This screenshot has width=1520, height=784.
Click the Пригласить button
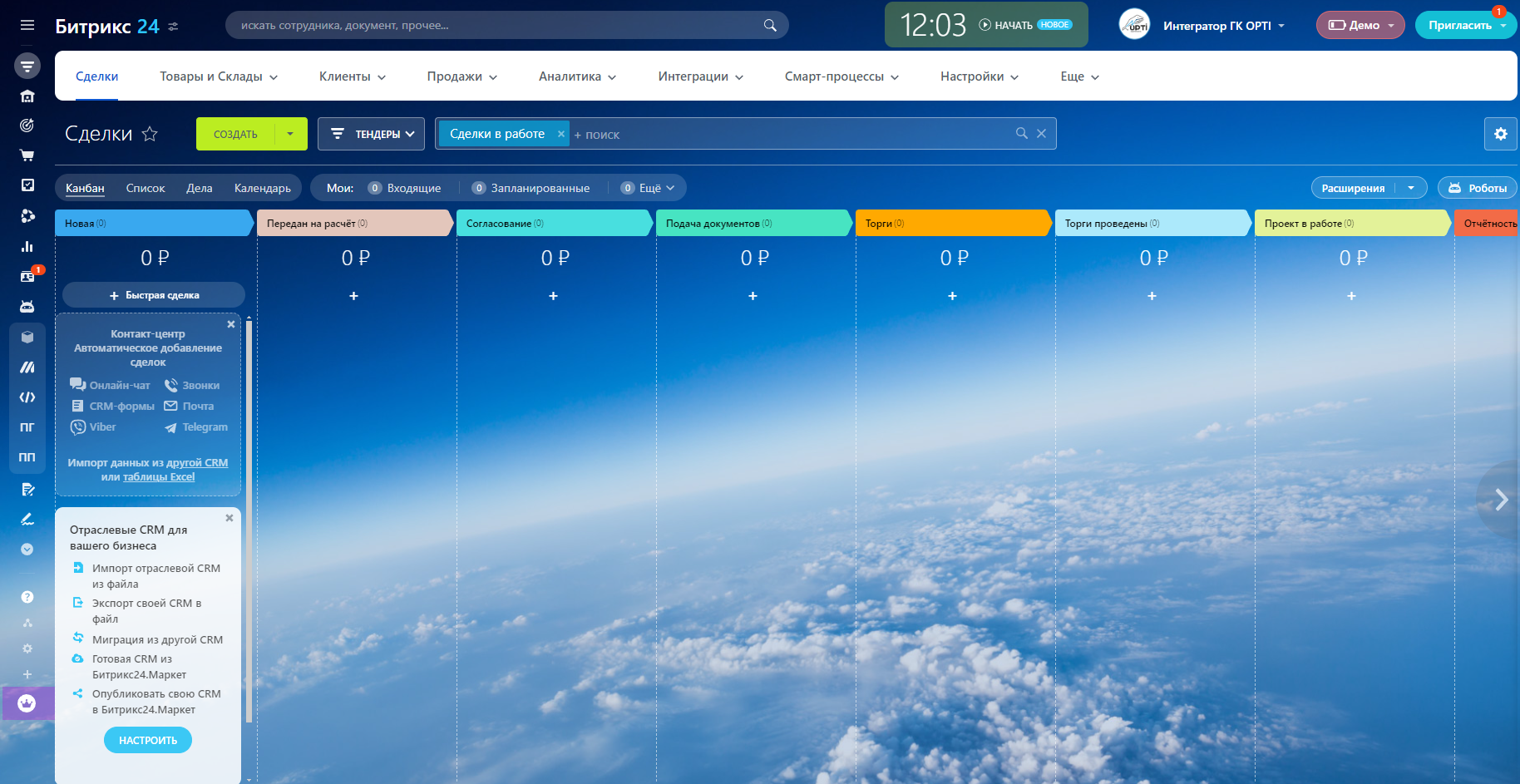pos(1460,25)
